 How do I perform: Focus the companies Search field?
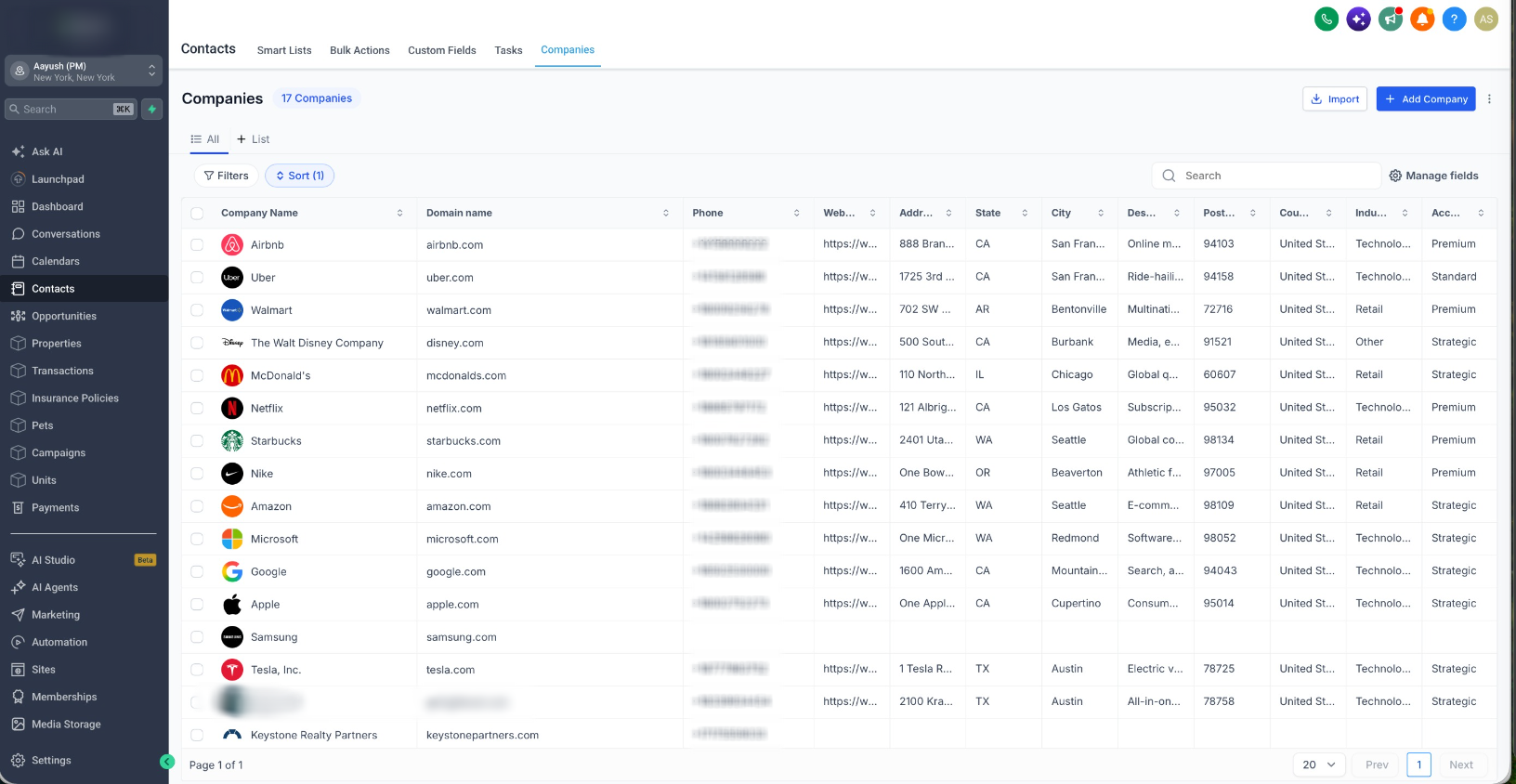[x=1266, y=176]
